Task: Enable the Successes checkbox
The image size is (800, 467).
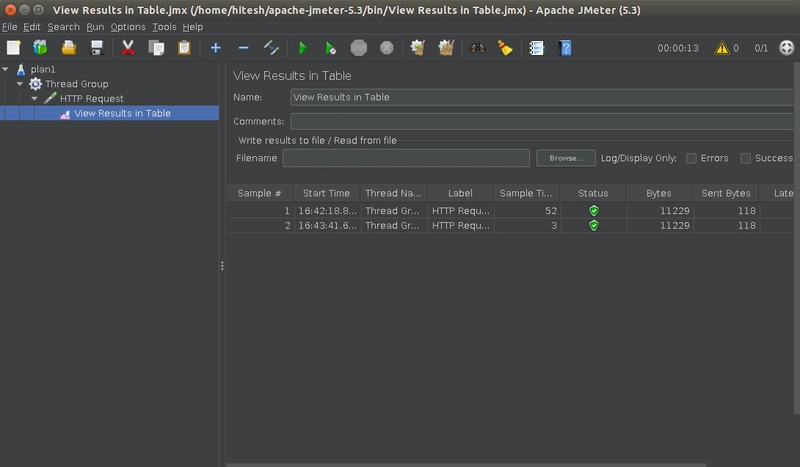Action: click(745, 158)
